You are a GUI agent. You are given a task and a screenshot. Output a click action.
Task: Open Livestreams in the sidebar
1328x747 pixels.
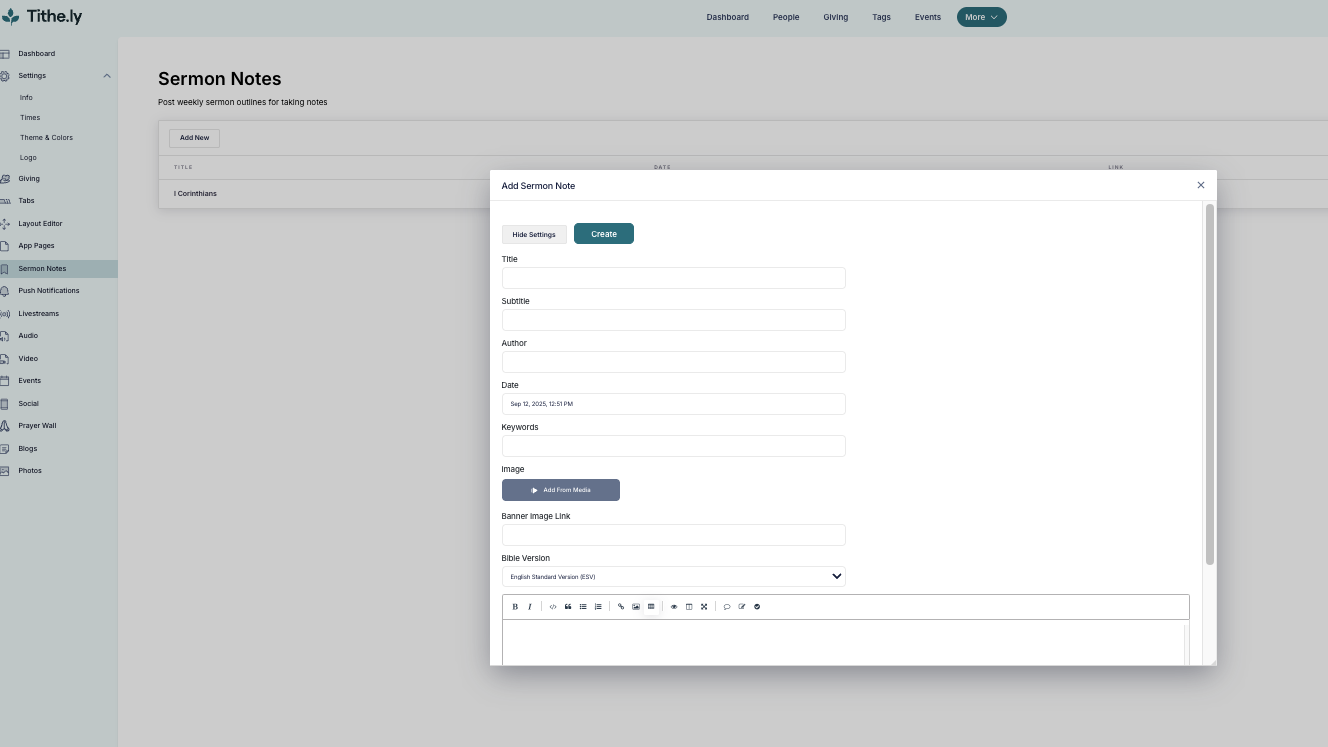[38, 313]
